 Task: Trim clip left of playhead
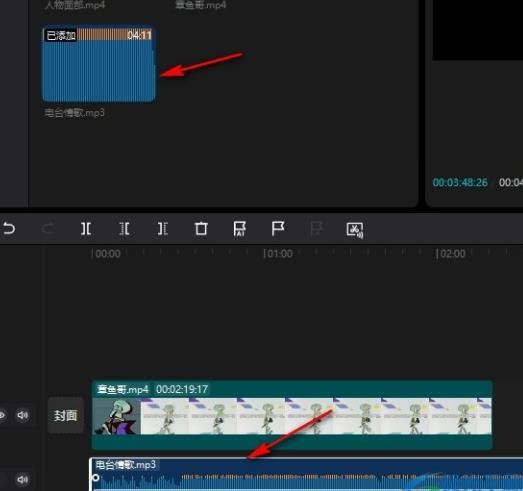[x=124, y=229]
